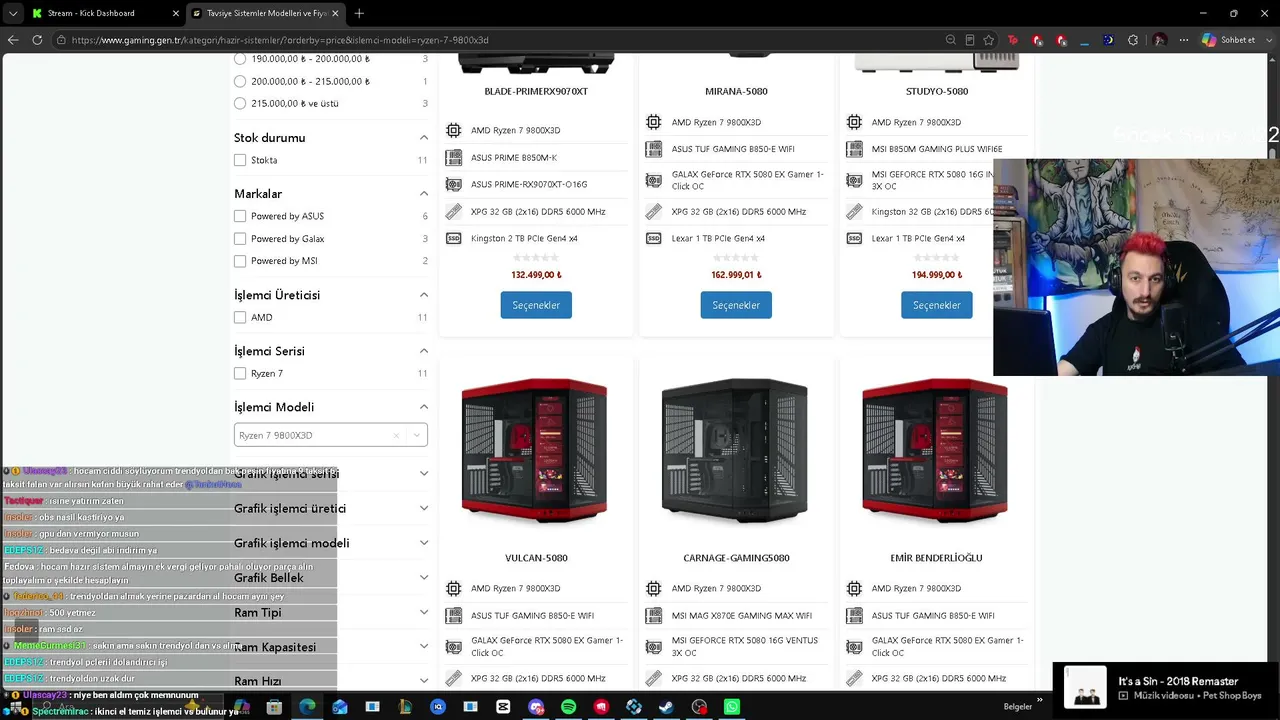
Task: Open the immersive reader icon
Action: point(969,40)
